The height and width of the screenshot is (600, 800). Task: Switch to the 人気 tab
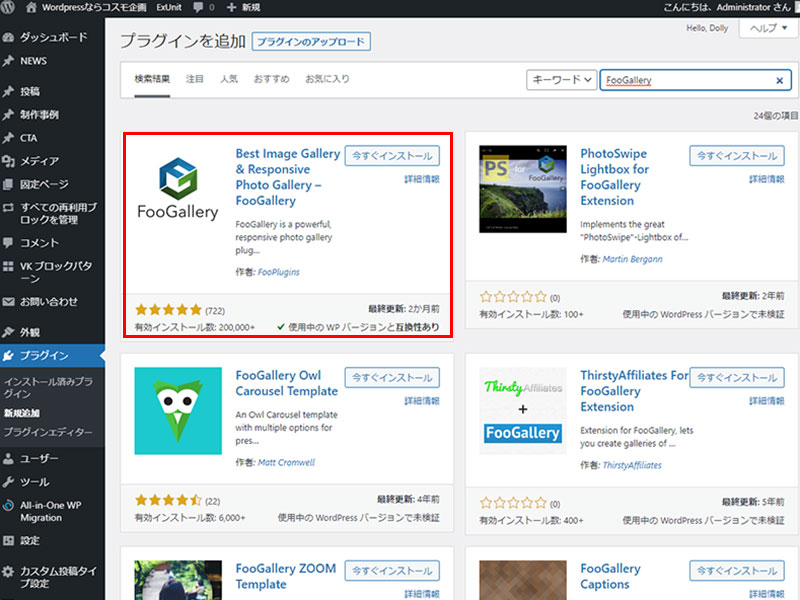pos(229,78)
